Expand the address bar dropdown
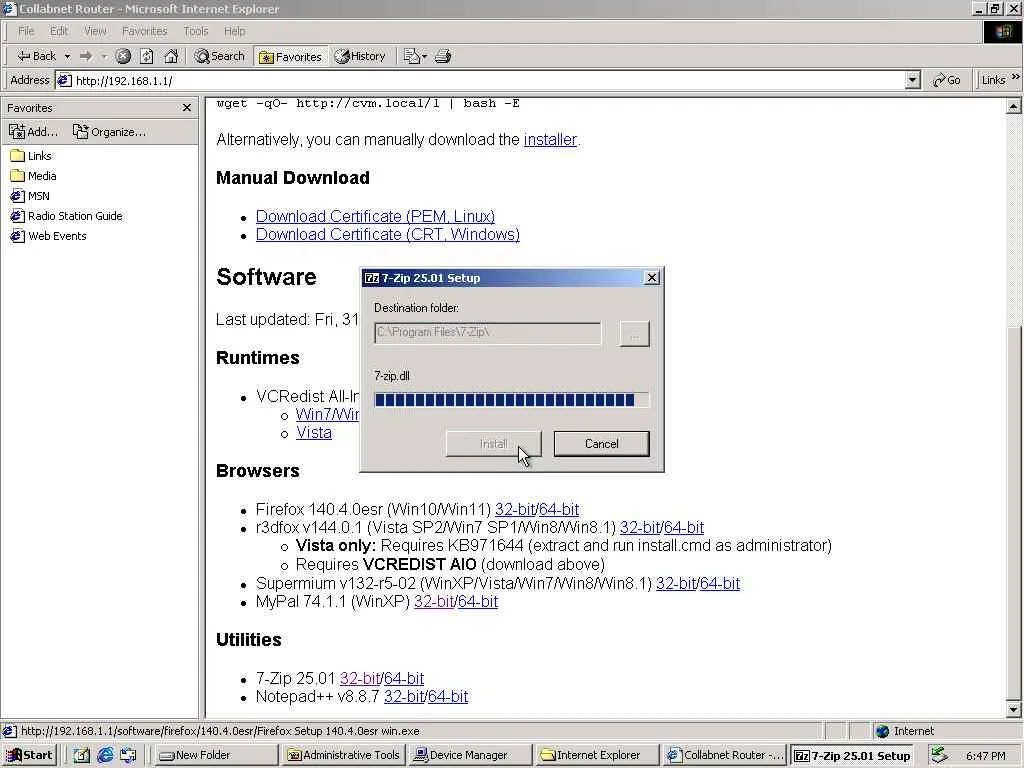 (x=913, y=80)
